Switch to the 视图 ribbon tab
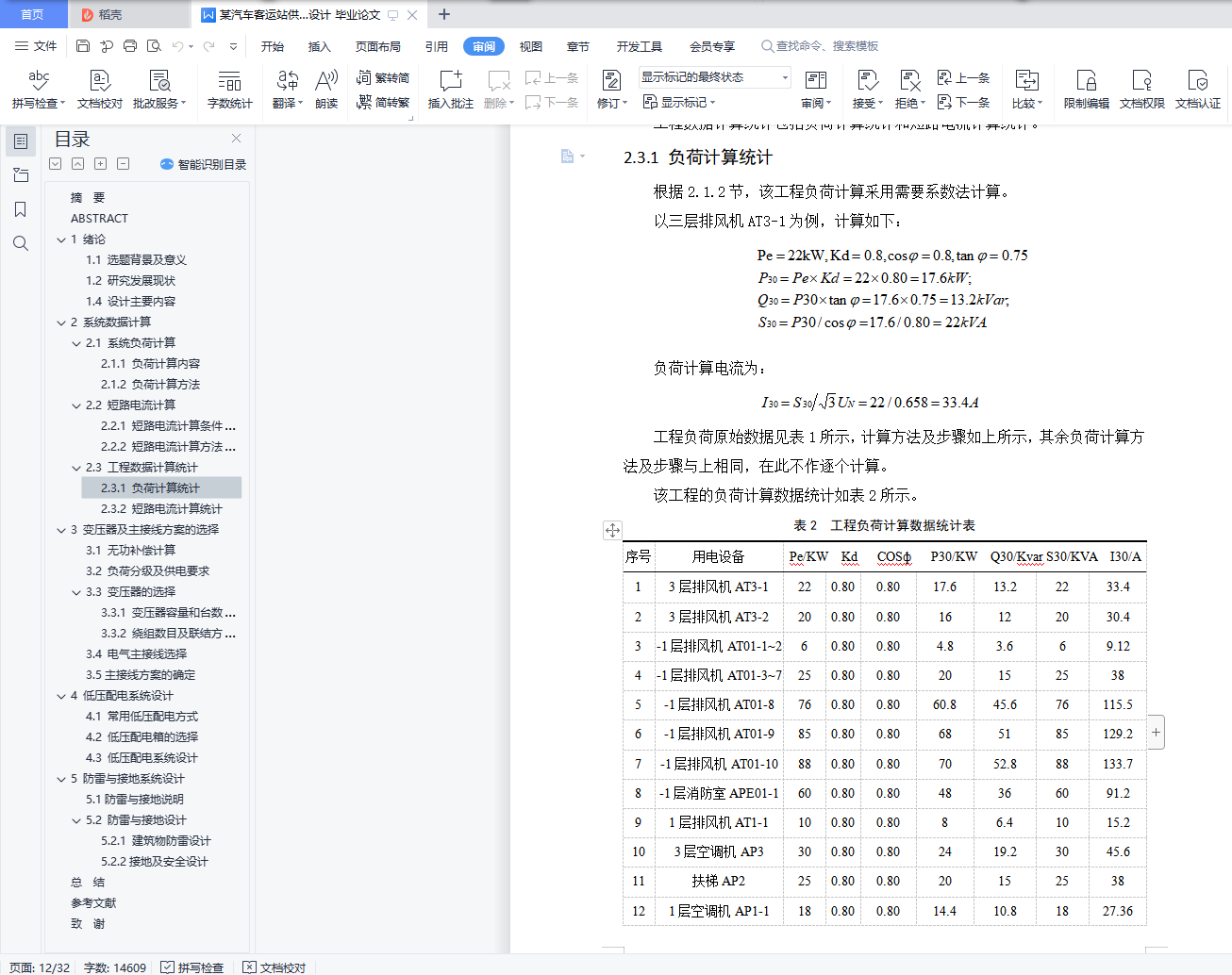The width and height of the screenshot is (1232, 975). click(x=531, y=46)
